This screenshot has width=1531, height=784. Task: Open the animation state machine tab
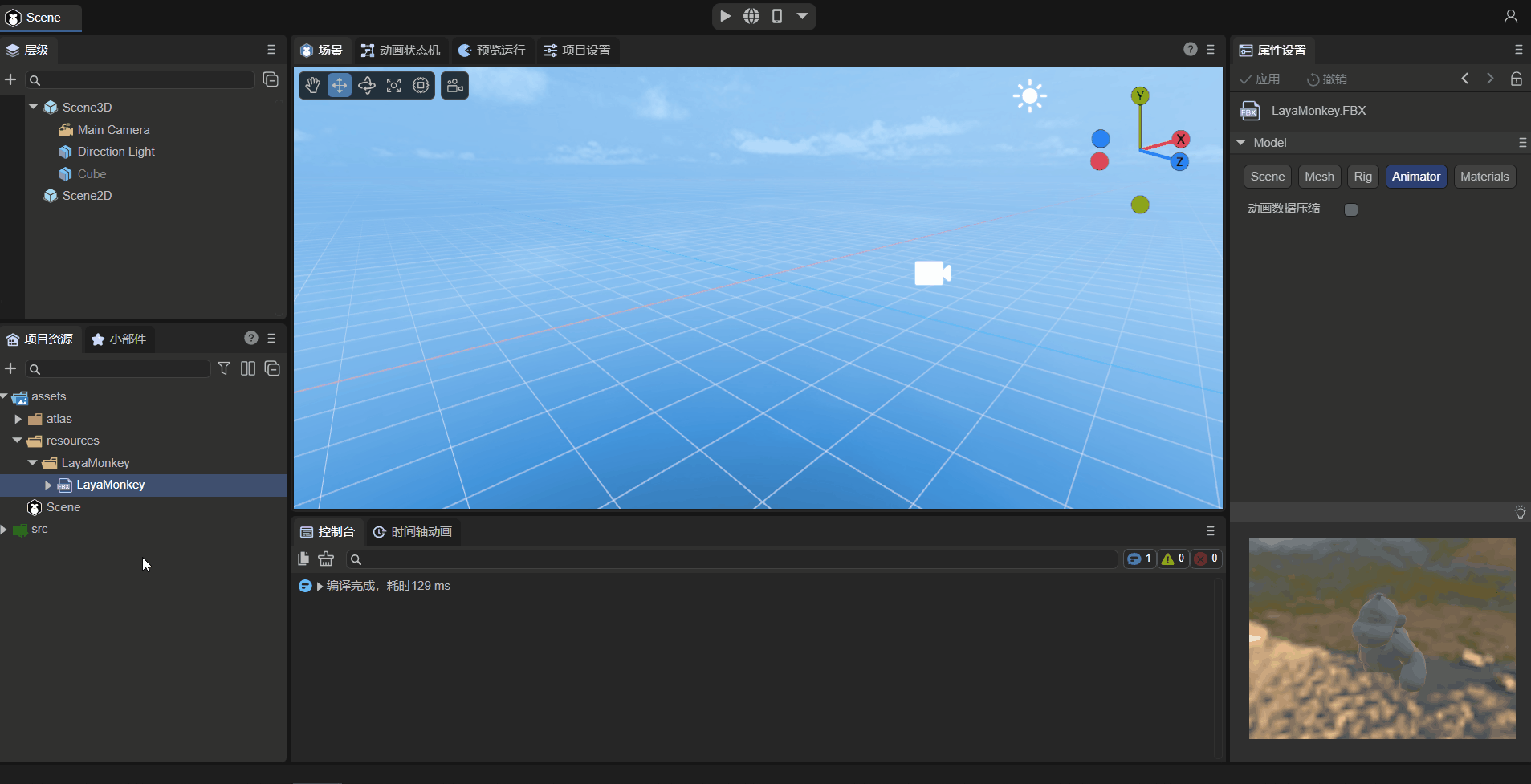pos(401,51)
